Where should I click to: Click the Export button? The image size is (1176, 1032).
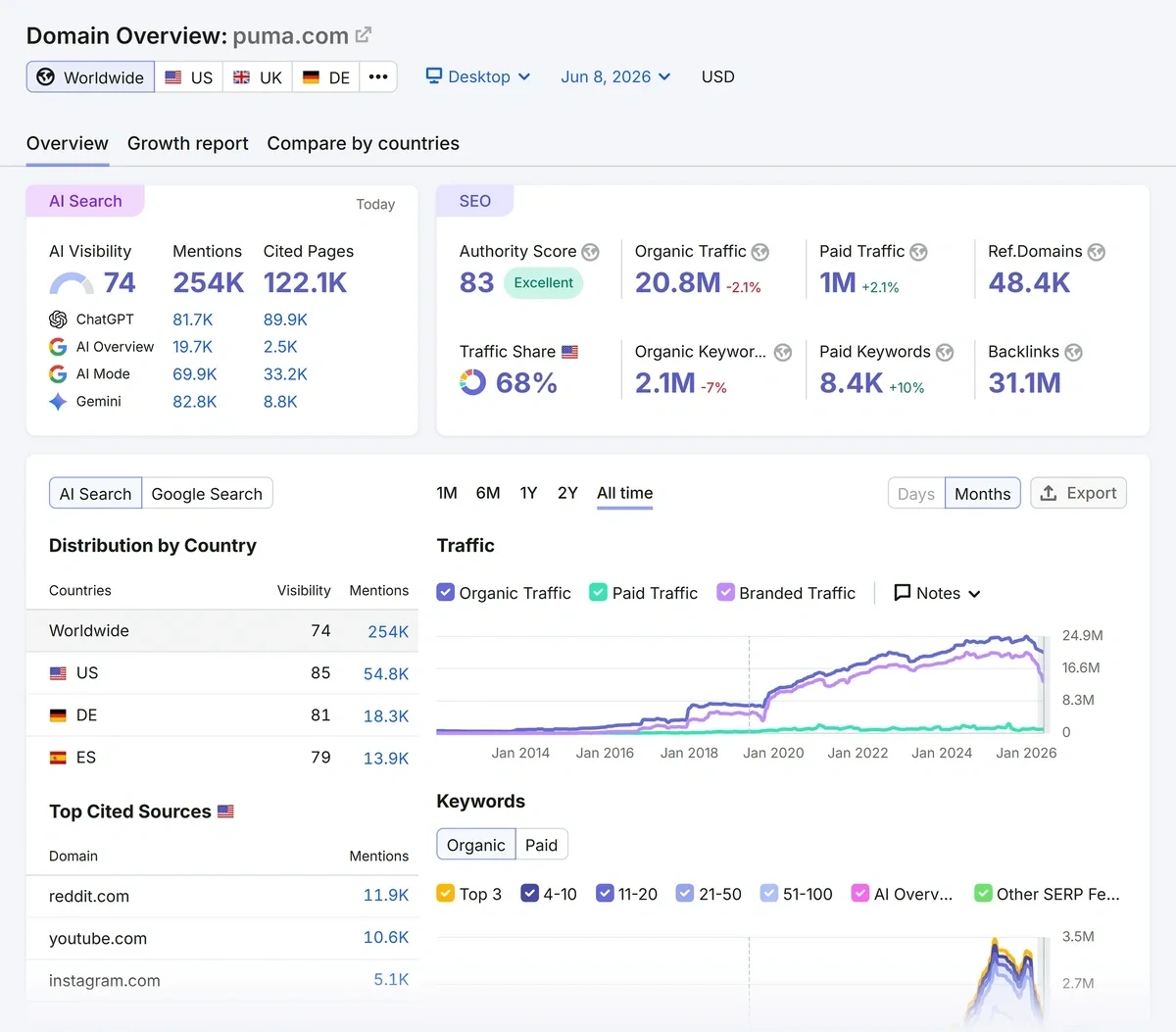[1078, 493]
